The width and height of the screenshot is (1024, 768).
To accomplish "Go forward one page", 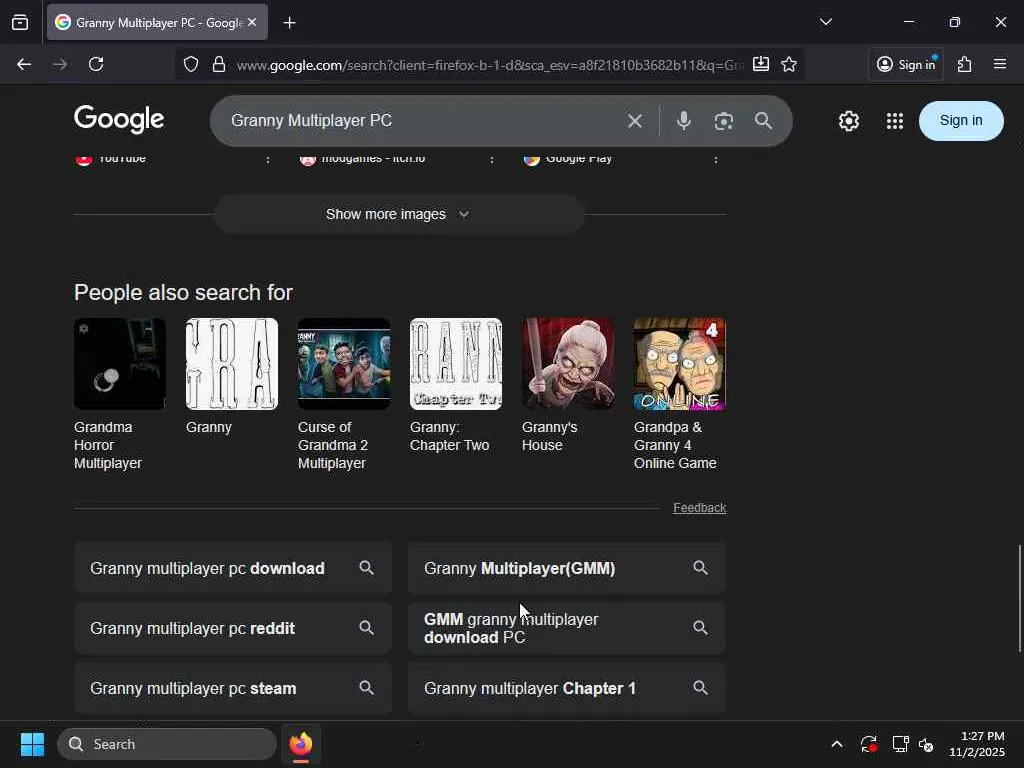I will [x=60, y=64].
